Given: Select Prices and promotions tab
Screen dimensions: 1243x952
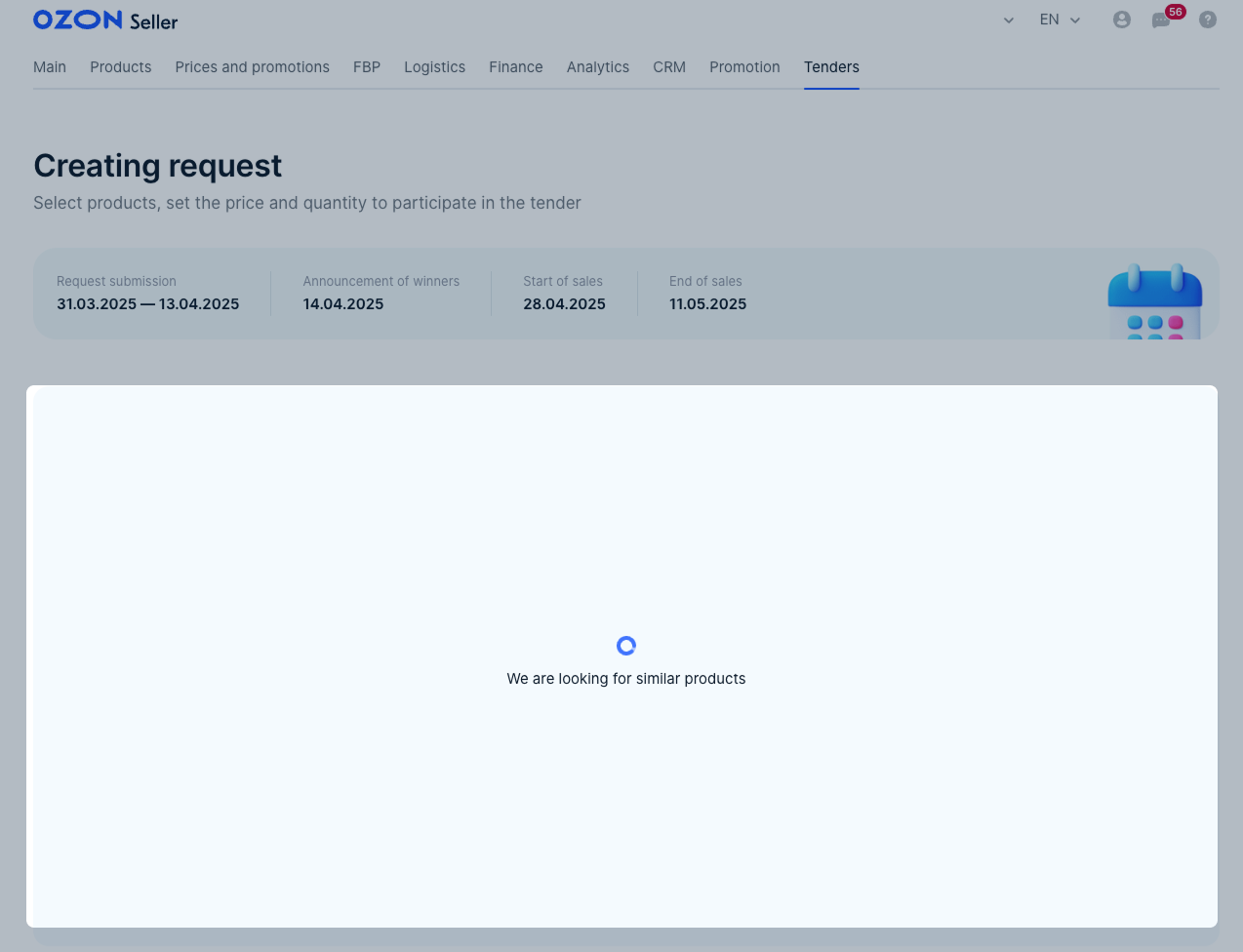Looking at the screenshot, I should (253, 67).
